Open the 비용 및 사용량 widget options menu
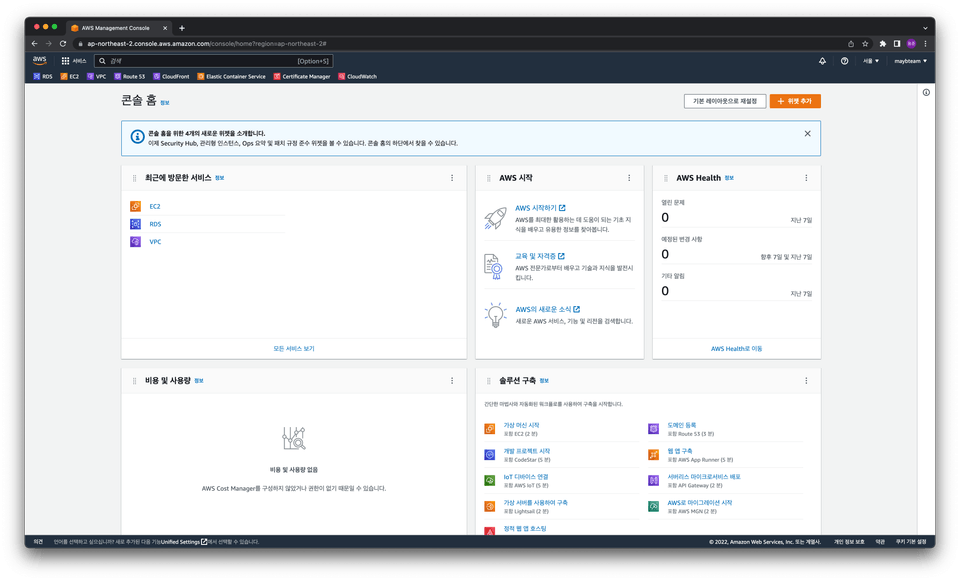This screenshot has width=960, height=581. coord(452,381)
